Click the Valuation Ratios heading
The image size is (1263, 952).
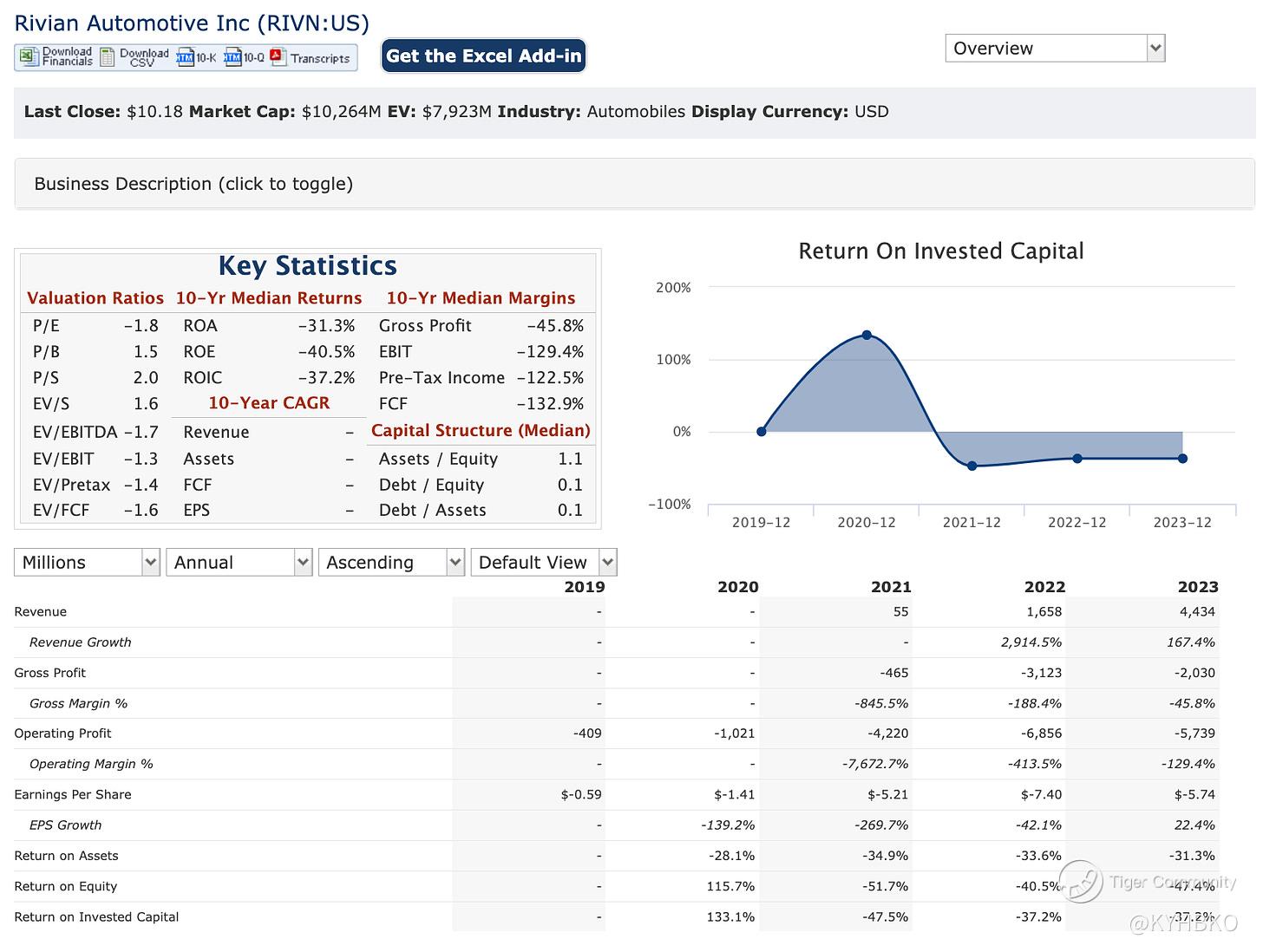95,298
